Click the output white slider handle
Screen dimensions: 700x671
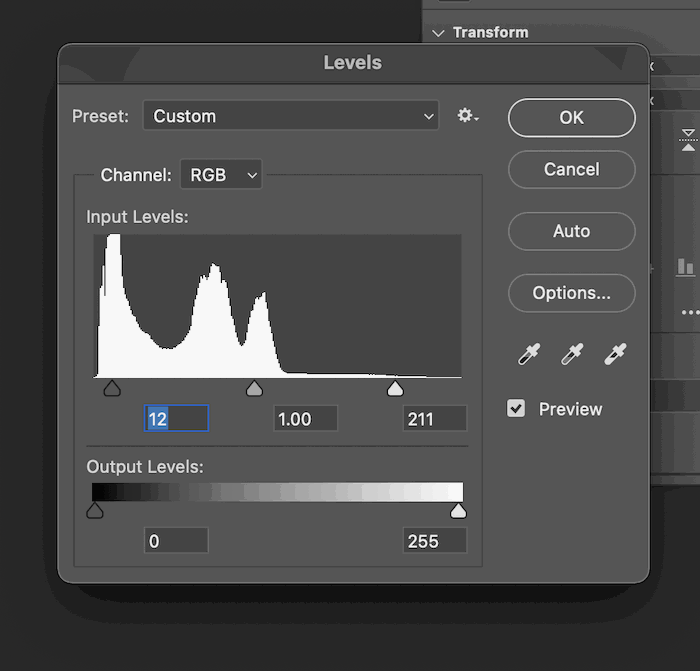[458, 512]
